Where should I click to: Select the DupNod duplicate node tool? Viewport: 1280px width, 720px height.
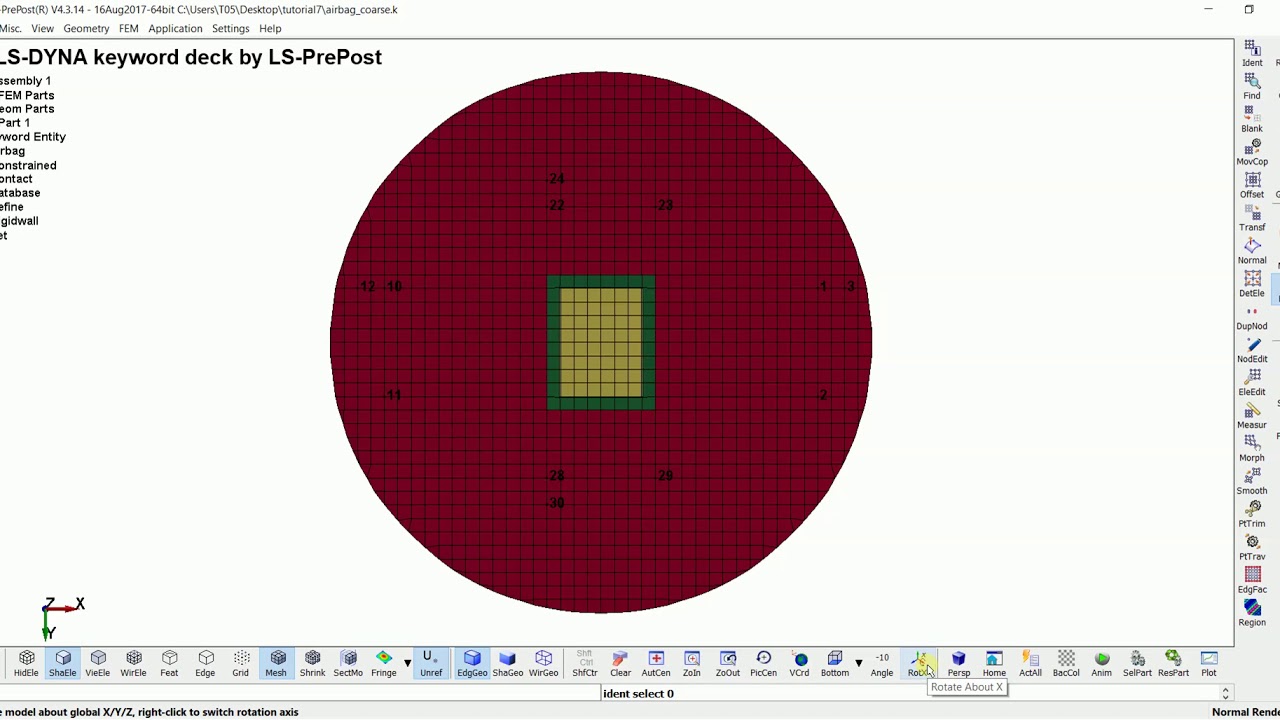[1252, 318]
